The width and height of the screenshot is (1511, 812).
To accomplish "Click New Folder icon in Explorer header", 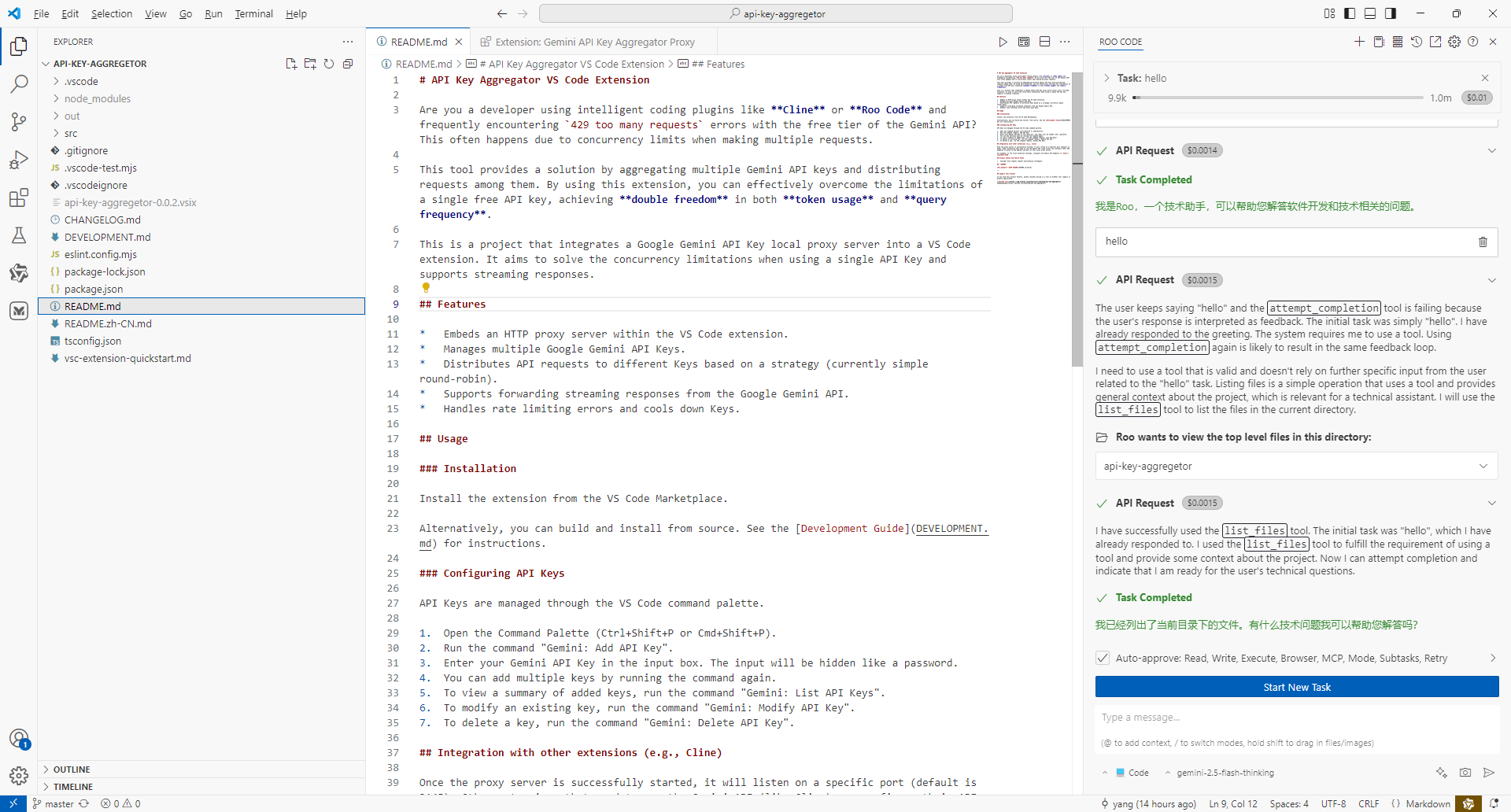I will [x=310, y=64].
